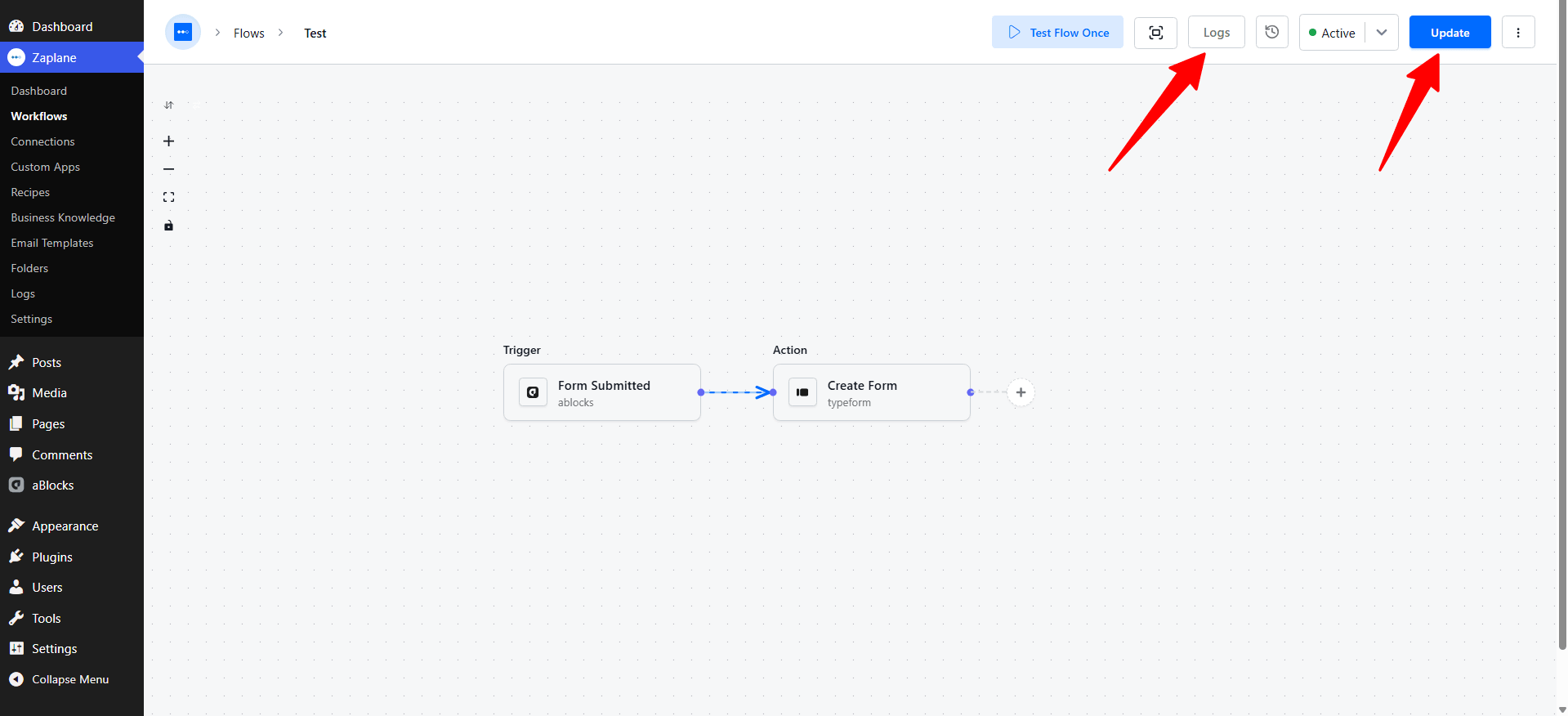Click the Plugins plug icon
The width and height of the screenshot is (1568, 716).
pyautogui.click(x=16, y=557)
